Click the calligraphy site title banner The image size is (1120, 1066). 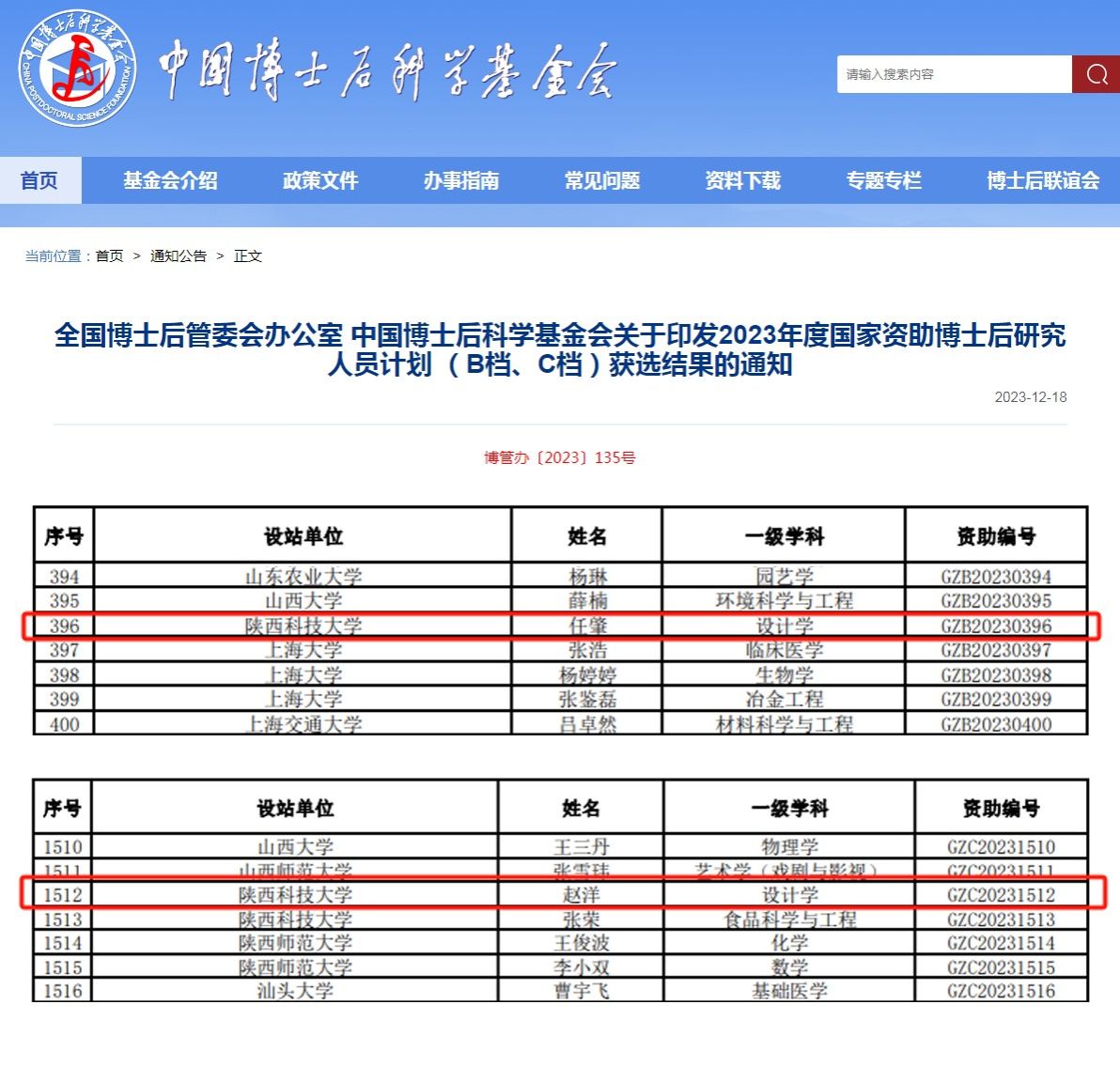387,70
